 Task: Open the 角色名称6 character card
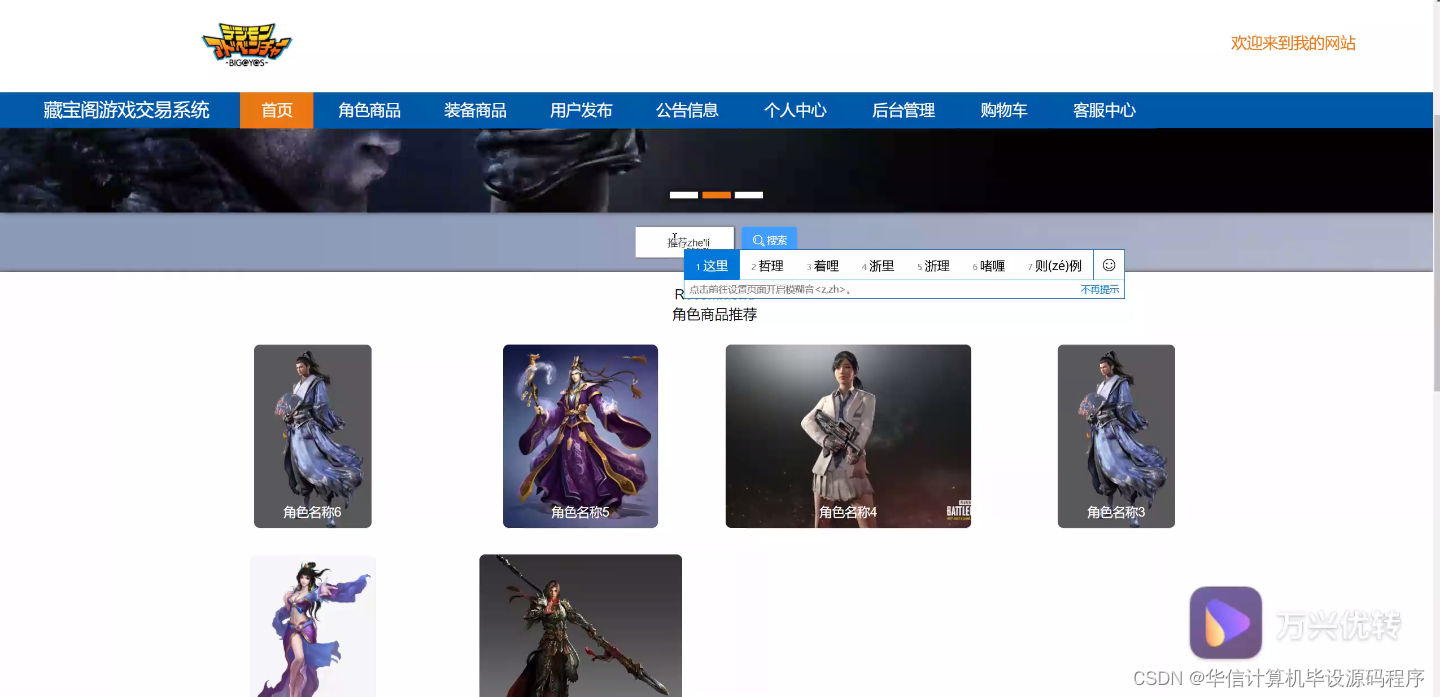click(x=312, y=436)
